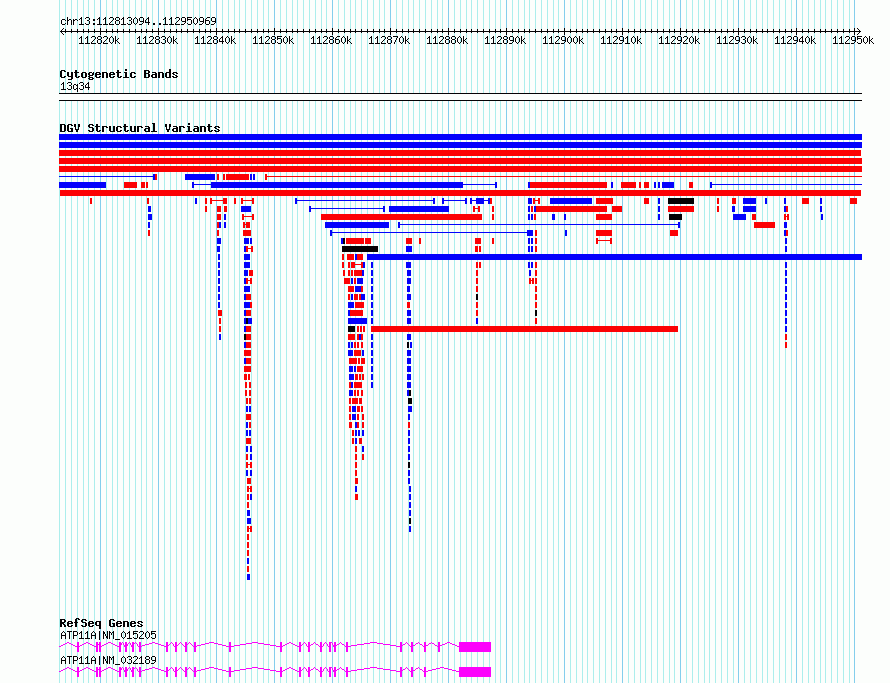The width and height of the screenshot is (890, 683).
Task: Click the 112950k ruler label
Action: click(853, 40)
